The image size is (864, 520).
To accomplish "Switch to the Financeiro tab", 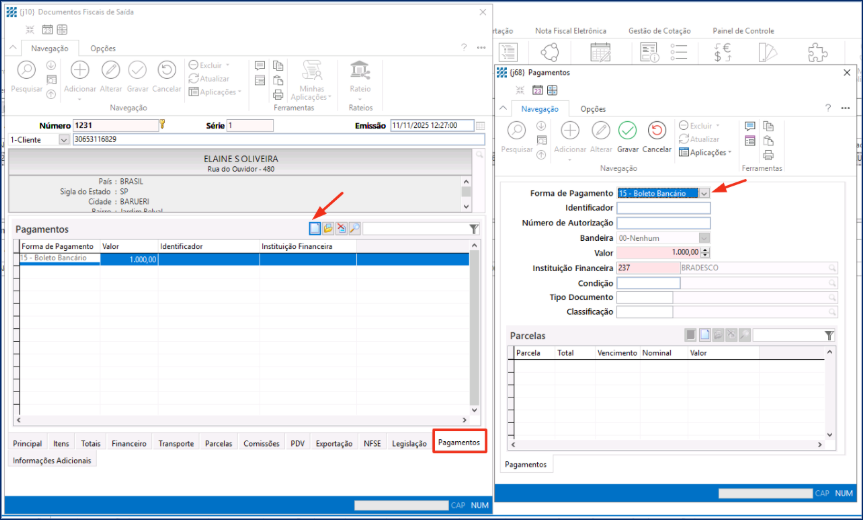I will 129,443.
